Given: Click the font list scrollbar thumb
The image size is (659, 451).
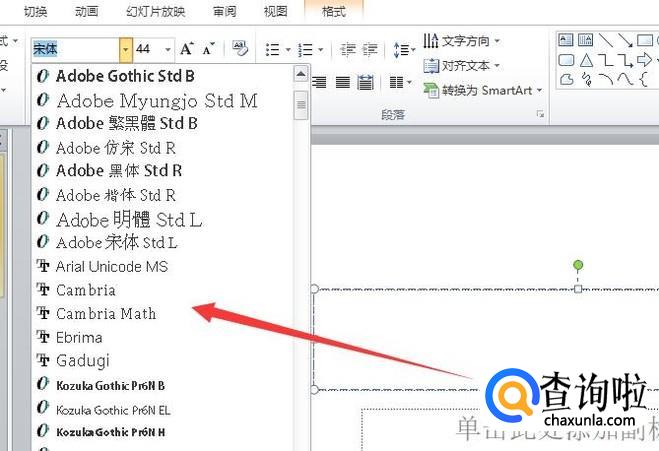Looking at the screenshot, I should [301, 105].
